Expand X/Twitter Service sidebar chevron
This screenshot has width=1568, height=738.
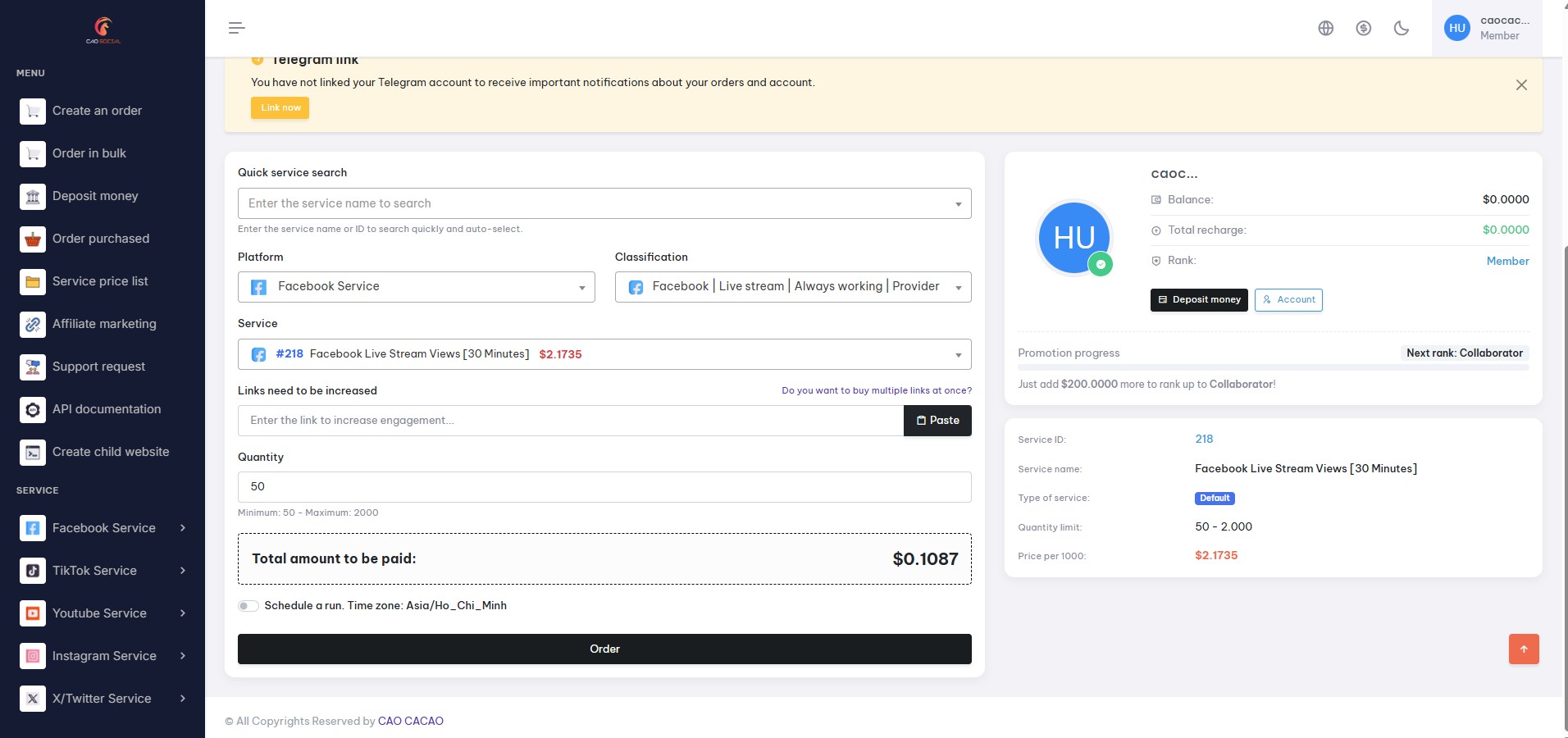(183, 699)
